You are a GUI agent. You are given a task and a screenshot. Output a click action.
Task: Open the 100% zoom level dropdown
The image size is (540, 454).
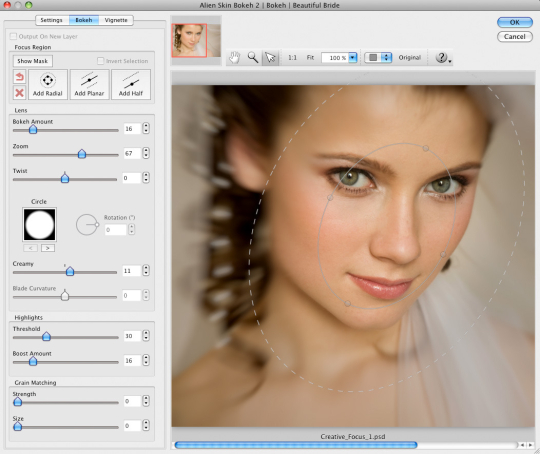353,58
